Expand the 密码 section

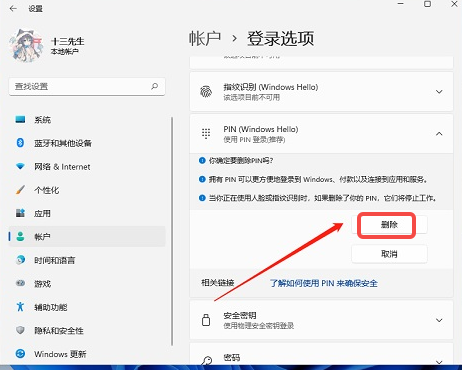(x=439, y=362)
